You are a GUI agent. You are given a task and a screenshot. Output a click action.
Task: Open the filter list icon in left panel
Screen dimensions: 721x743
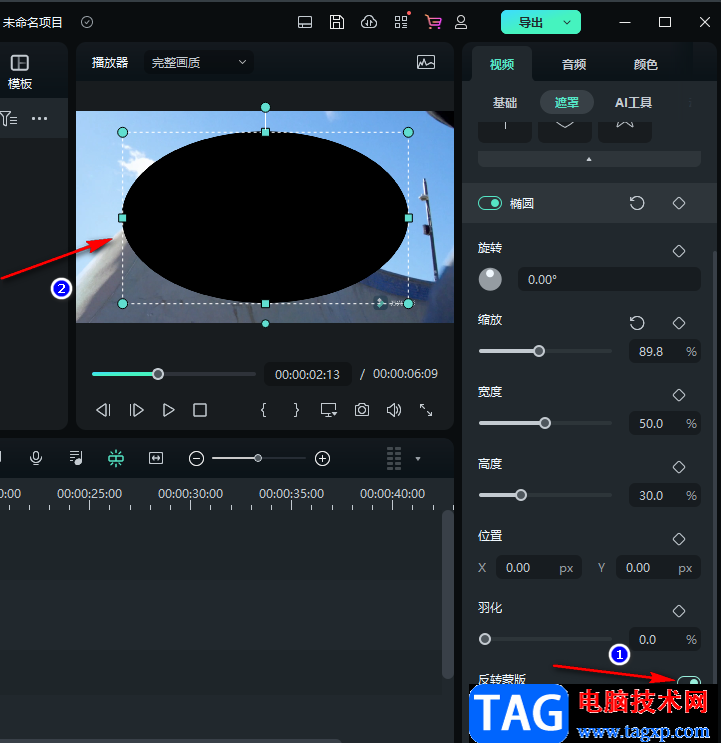tap(9, 118)
